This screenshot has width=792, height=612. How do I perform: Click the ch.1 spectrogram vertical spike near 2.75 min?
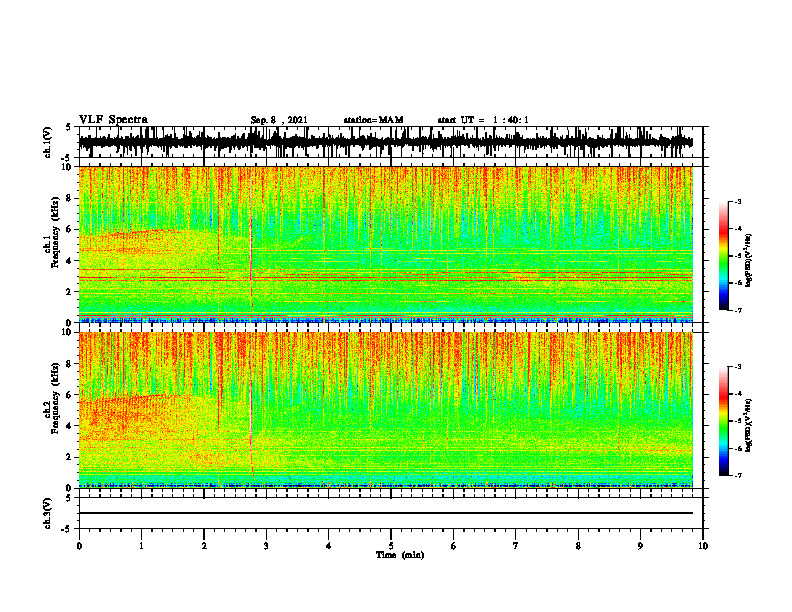point(251,237)
